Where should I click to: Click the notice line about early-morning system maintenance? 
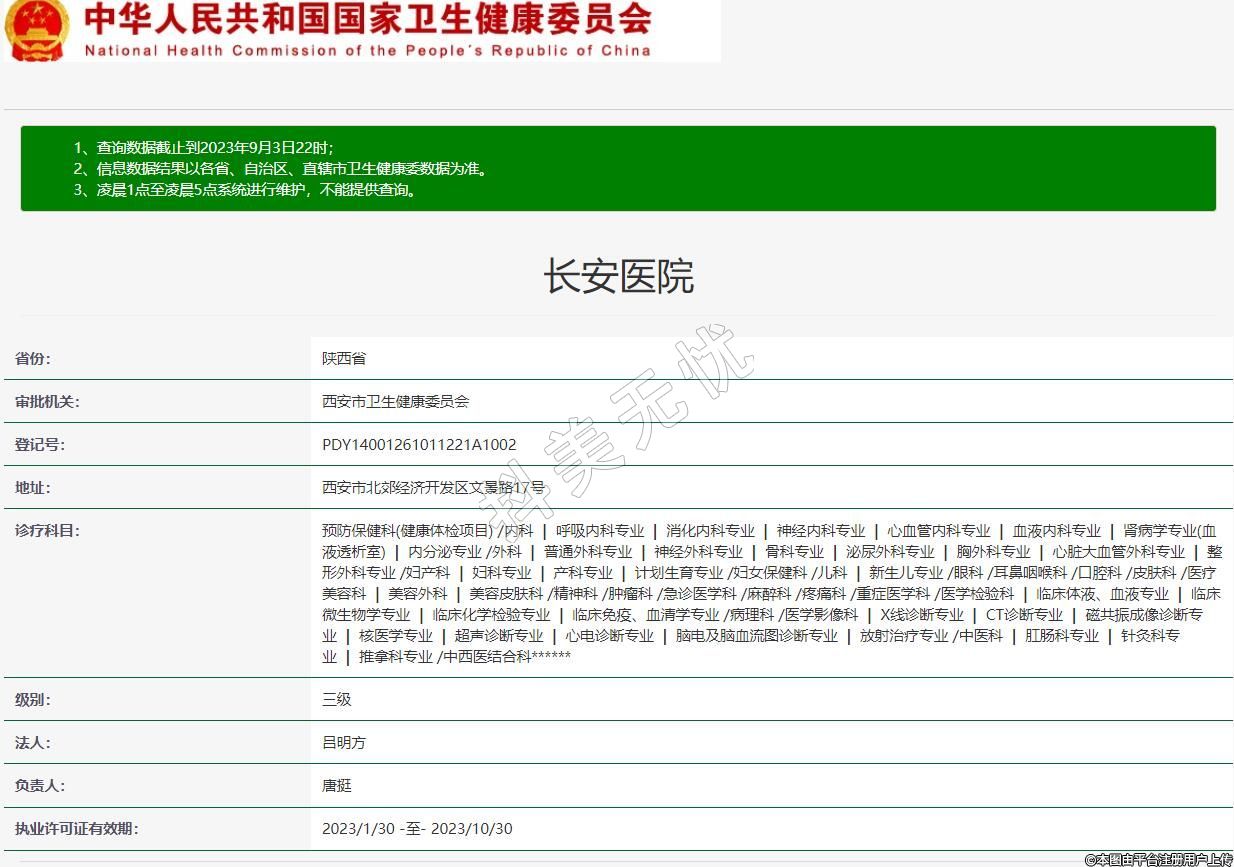pyautogui.click(x=245, y=189)
